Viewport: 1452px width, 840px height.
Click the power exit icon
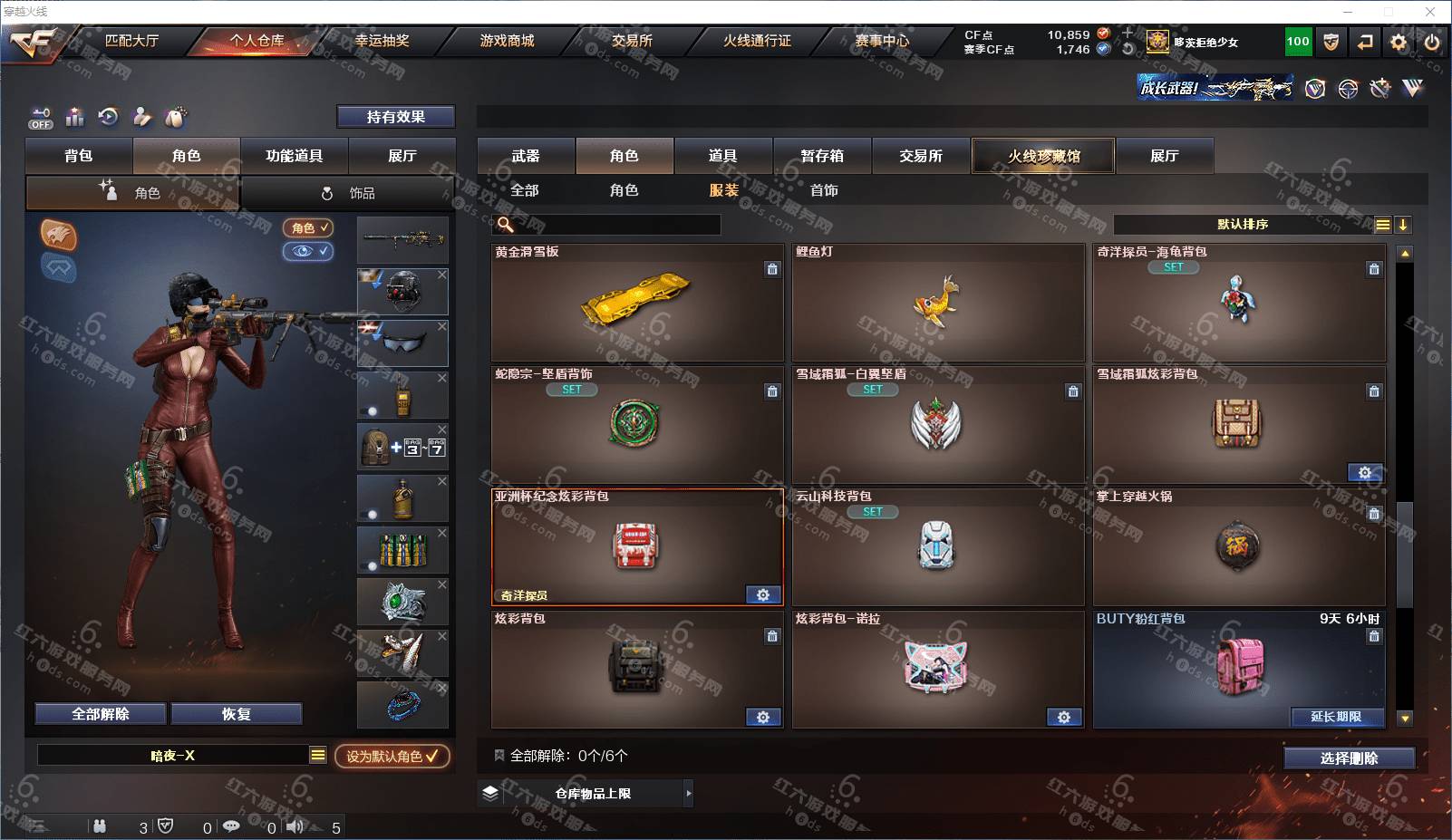pyautogui.click(x=1432, y=42)
